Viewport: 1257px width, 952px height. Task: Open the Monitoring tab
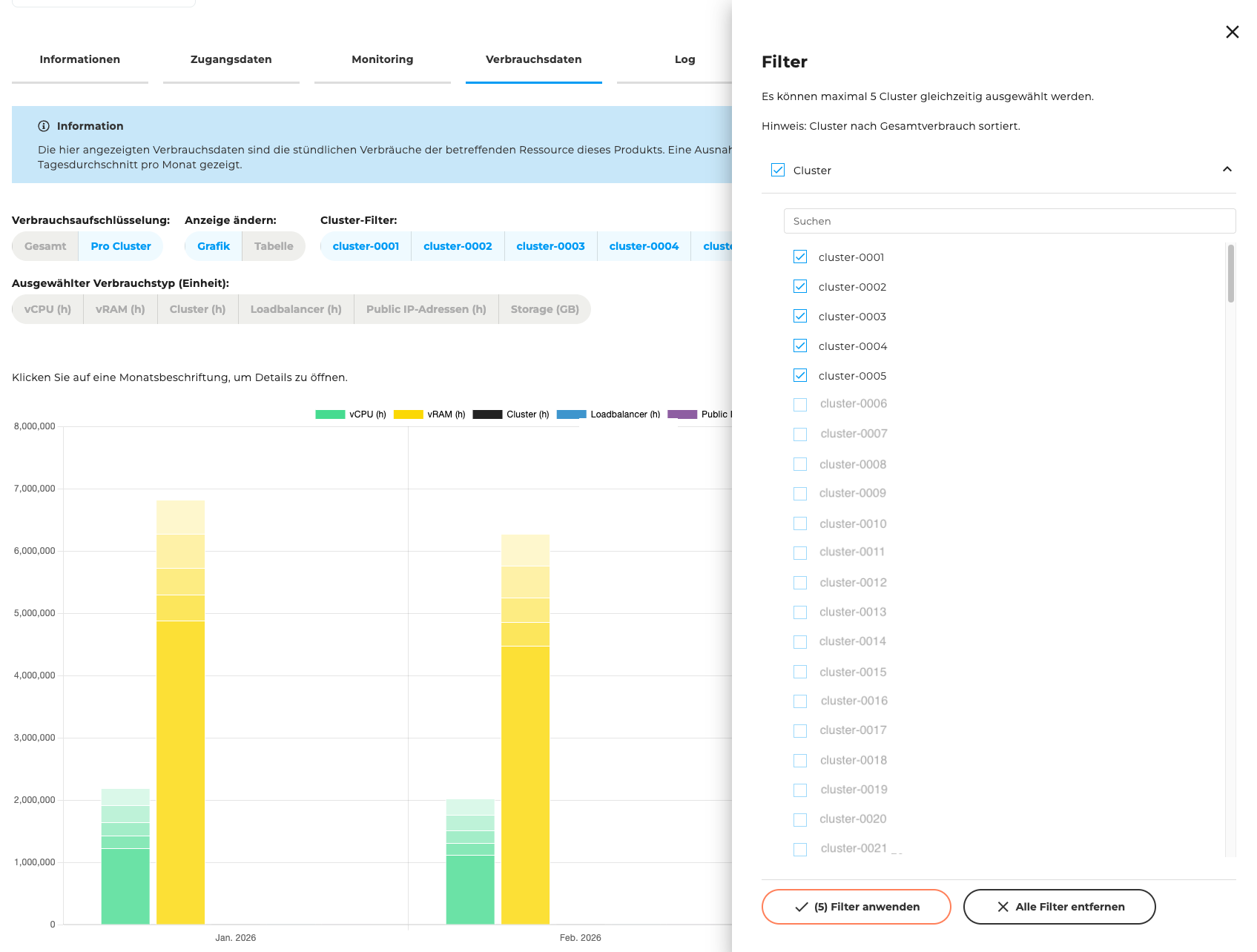(x=383, y=59)
